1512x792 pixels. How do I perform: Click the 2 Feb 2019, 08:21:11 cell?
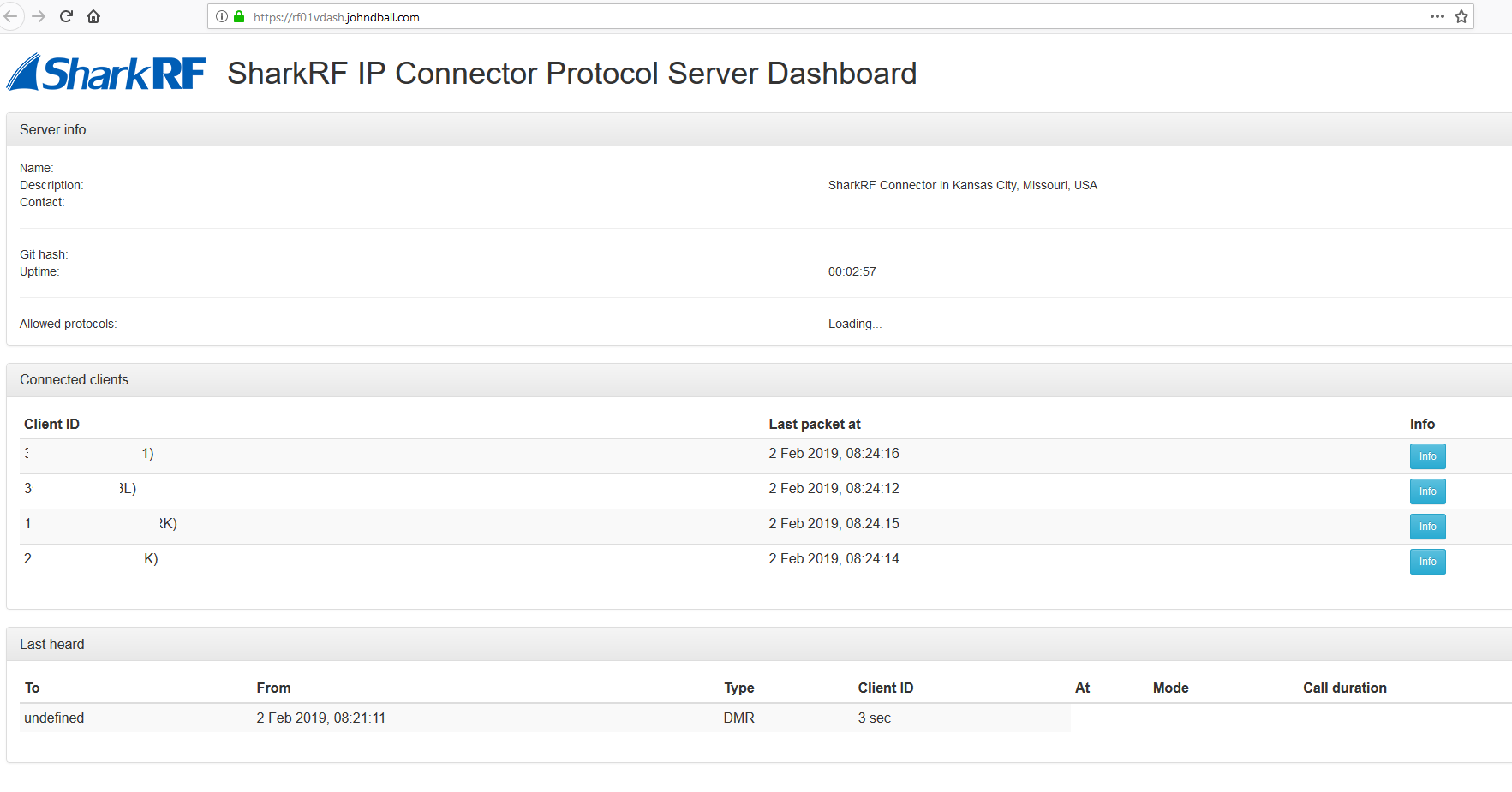click(x=321, y=718)
